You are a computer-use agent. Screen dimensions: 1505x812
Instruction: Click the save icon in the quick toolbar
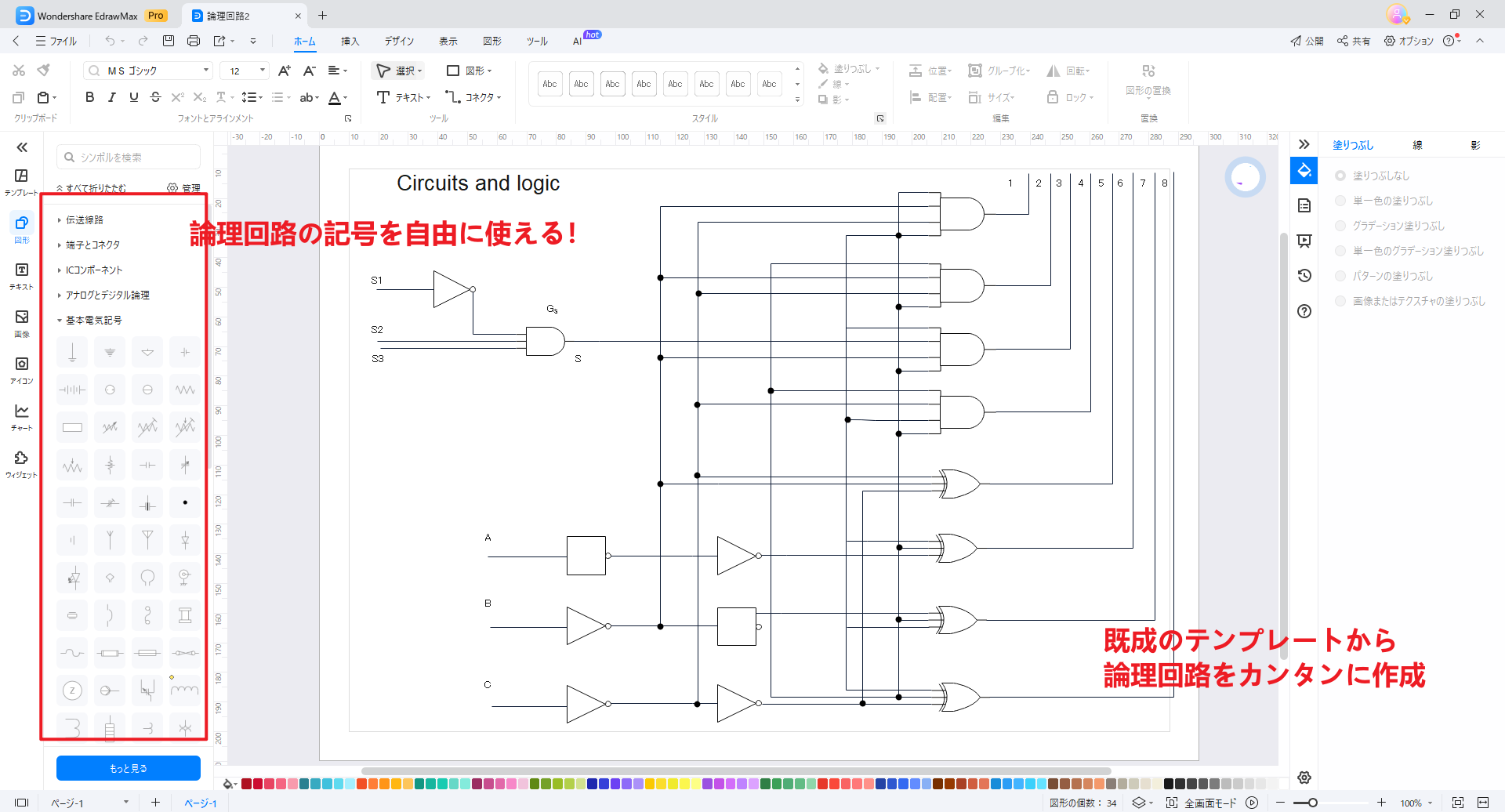(169, 41)
